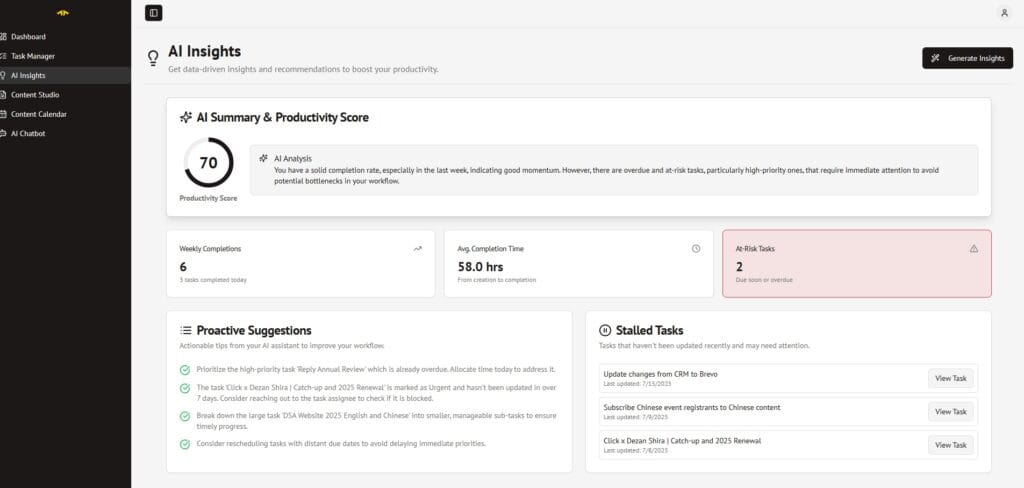Image resolution: width=1024 pixels, height=488 pixels.
Task: Click check icon for DSA Website suggestion
Action: point(186,415)
